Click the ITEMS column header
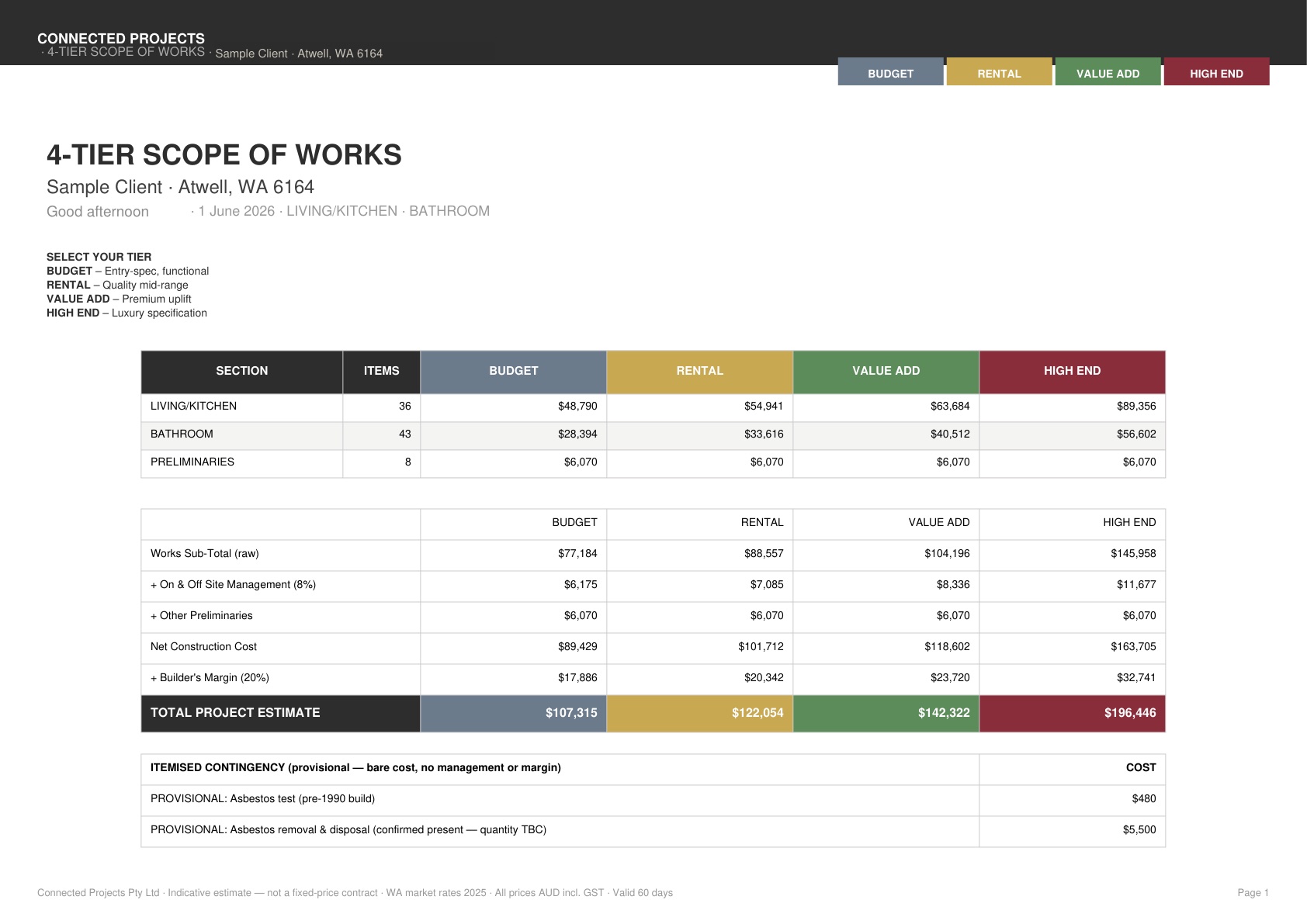The width and height of the screenshot is (1307, 924). point(382,371)
